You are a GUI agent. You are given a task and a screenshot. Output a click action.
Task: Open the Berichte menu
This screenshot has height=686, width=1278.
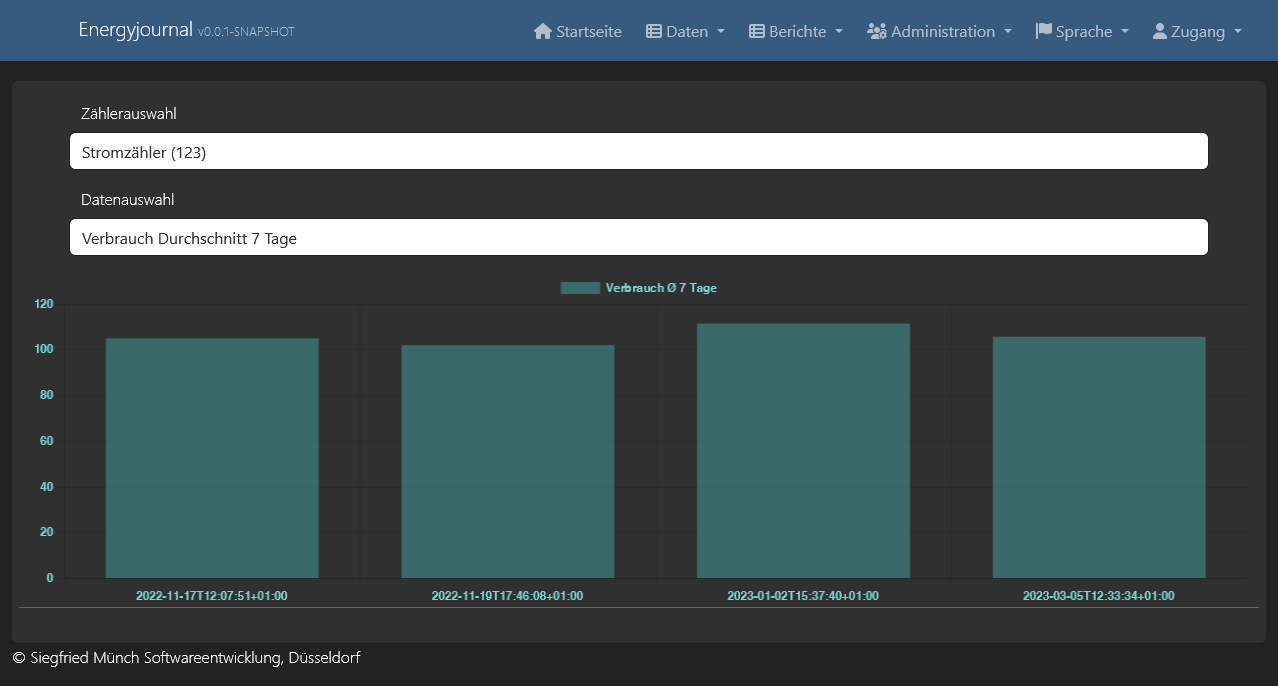coord(797,32)
